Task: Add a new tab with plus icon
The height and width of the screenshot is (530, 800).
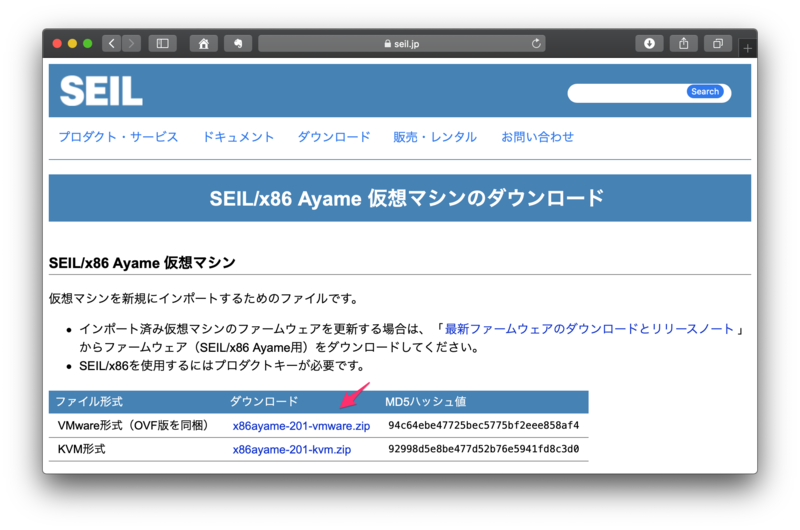Action: point(747,48)
